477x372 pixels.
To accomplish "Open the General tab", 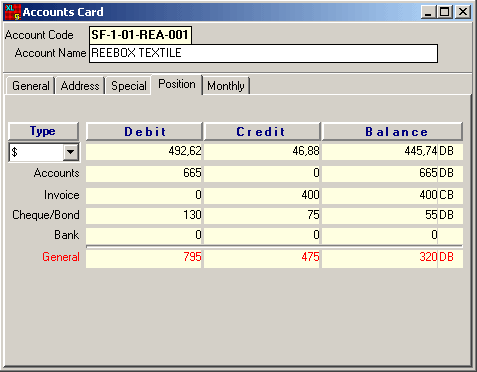I will coord(31,86).
